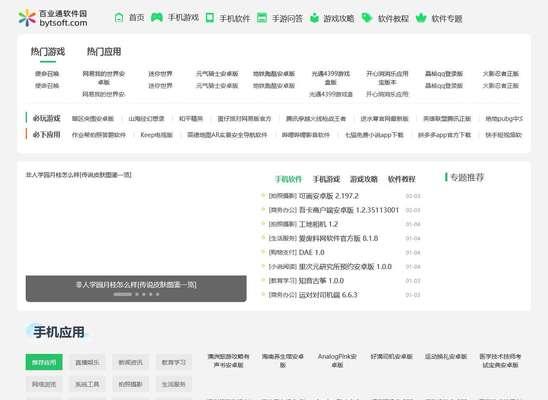Select the 手机软件 tab in the news list
This screenshot has height=400, width=548.
[x=288, y=179]
